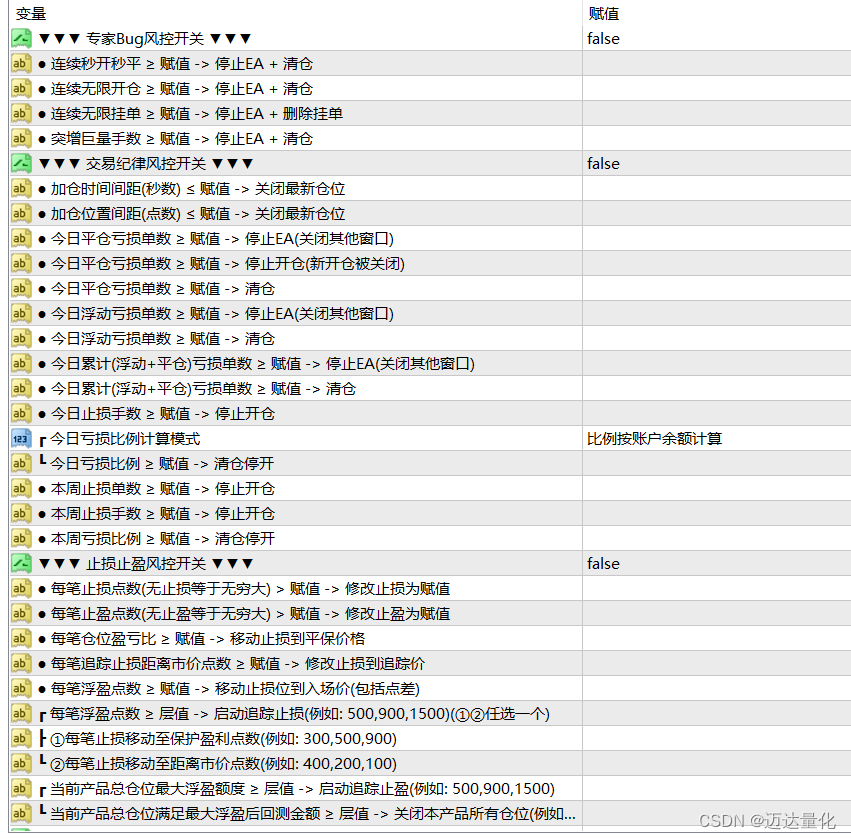
Task: Click the value cell for 今日止损手数
Action: [x=716, y=413]
